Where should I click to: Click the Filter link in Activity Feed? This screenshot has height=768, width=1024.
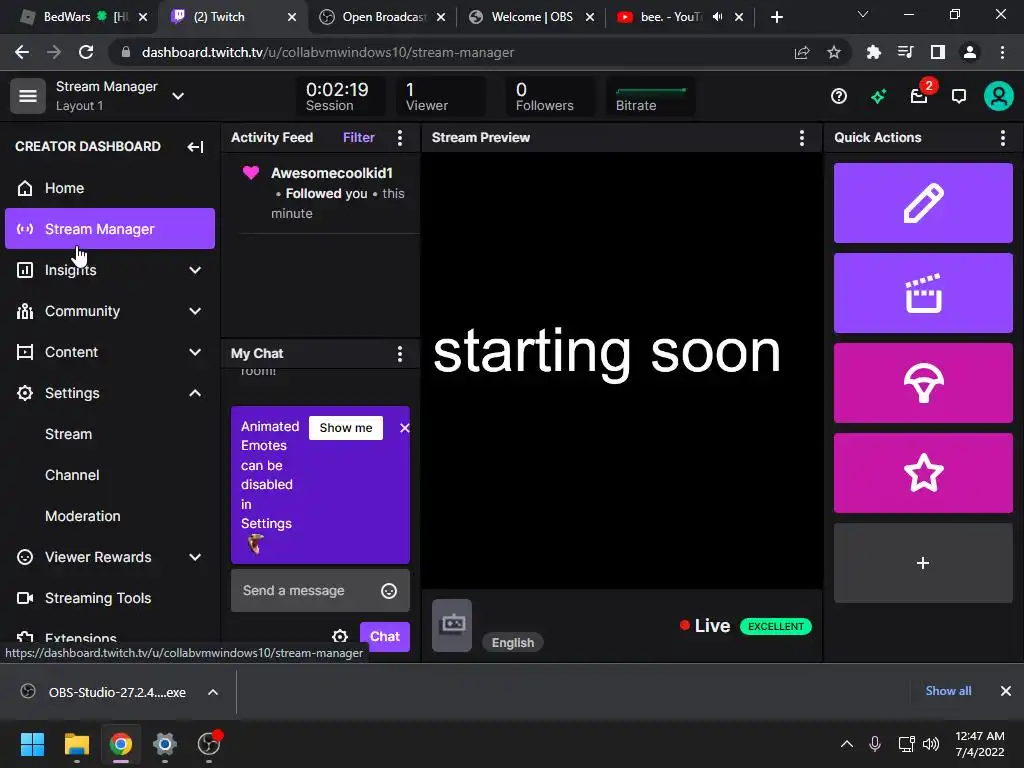pyautogui.click(x=359, y=137)
